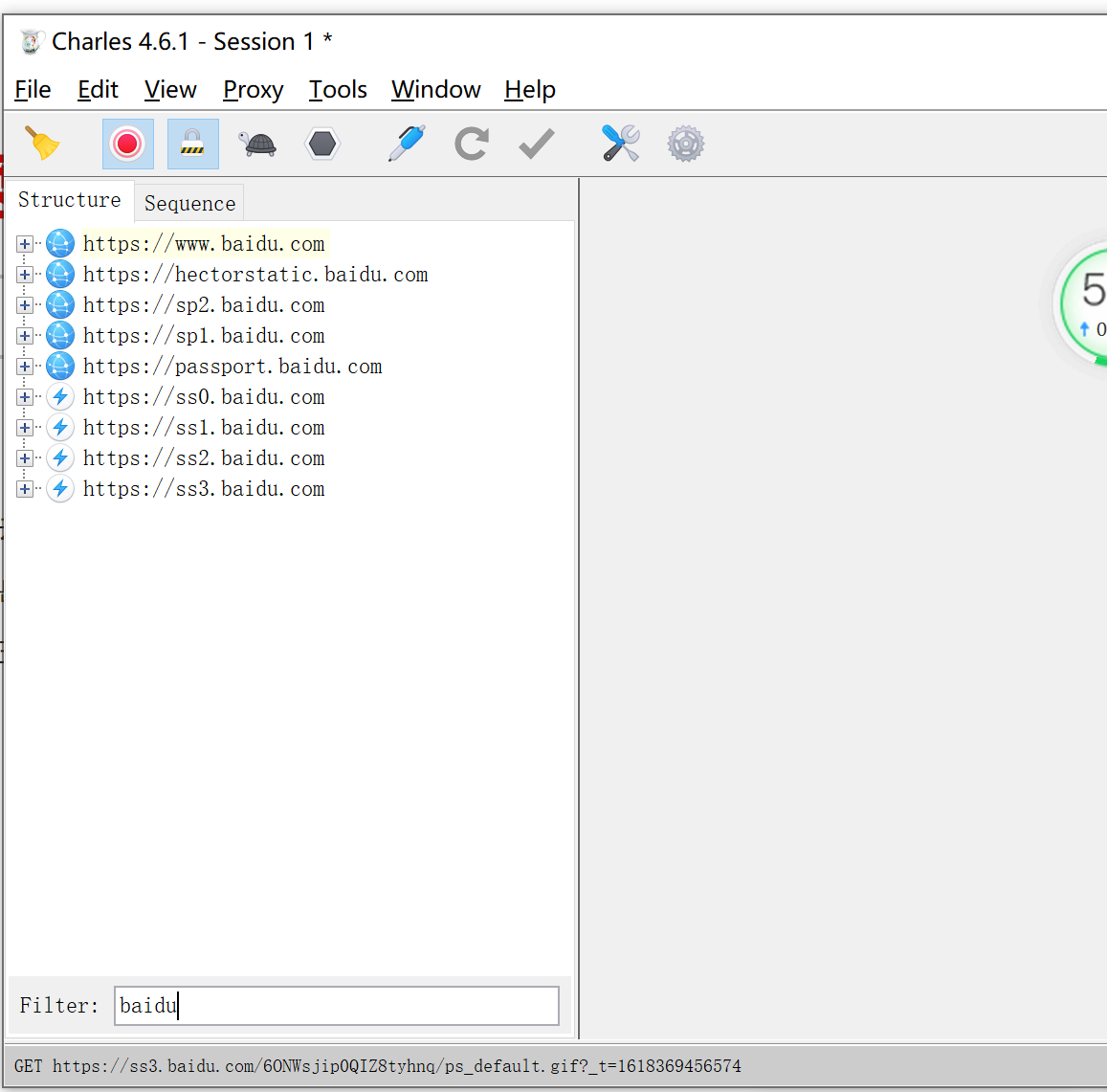
Task: Switch to the Structure tab
Action: [x=70, y=201]
